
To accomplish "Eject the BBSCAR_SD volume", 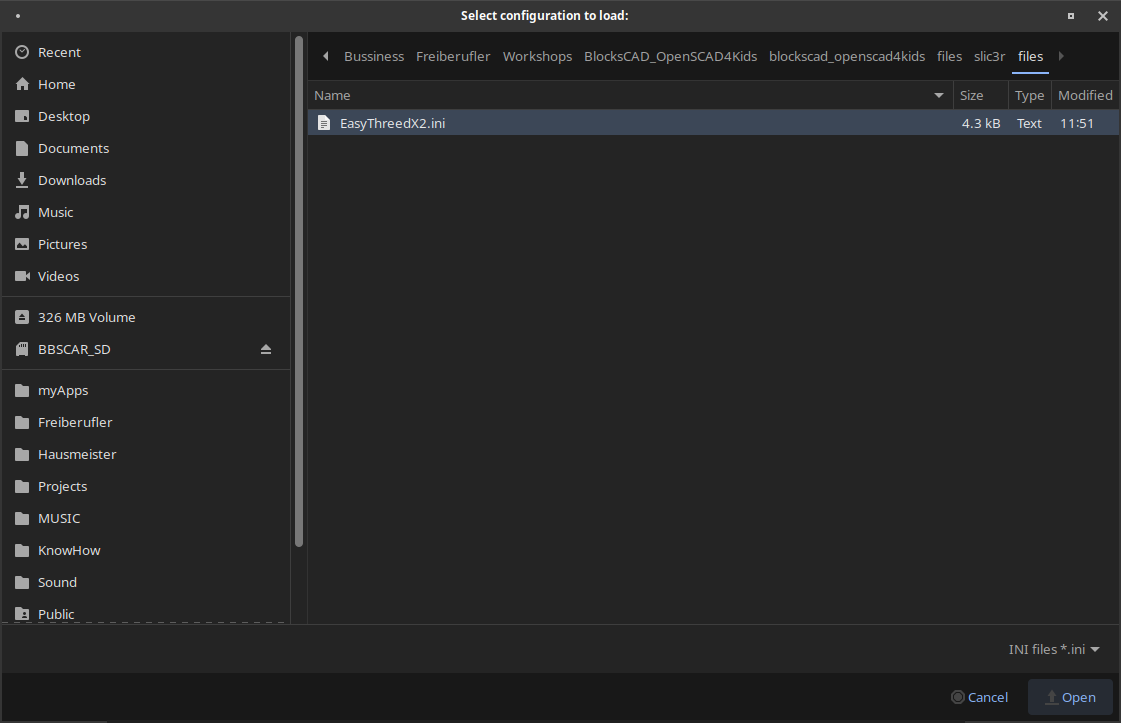I will [x=266, y=349].
